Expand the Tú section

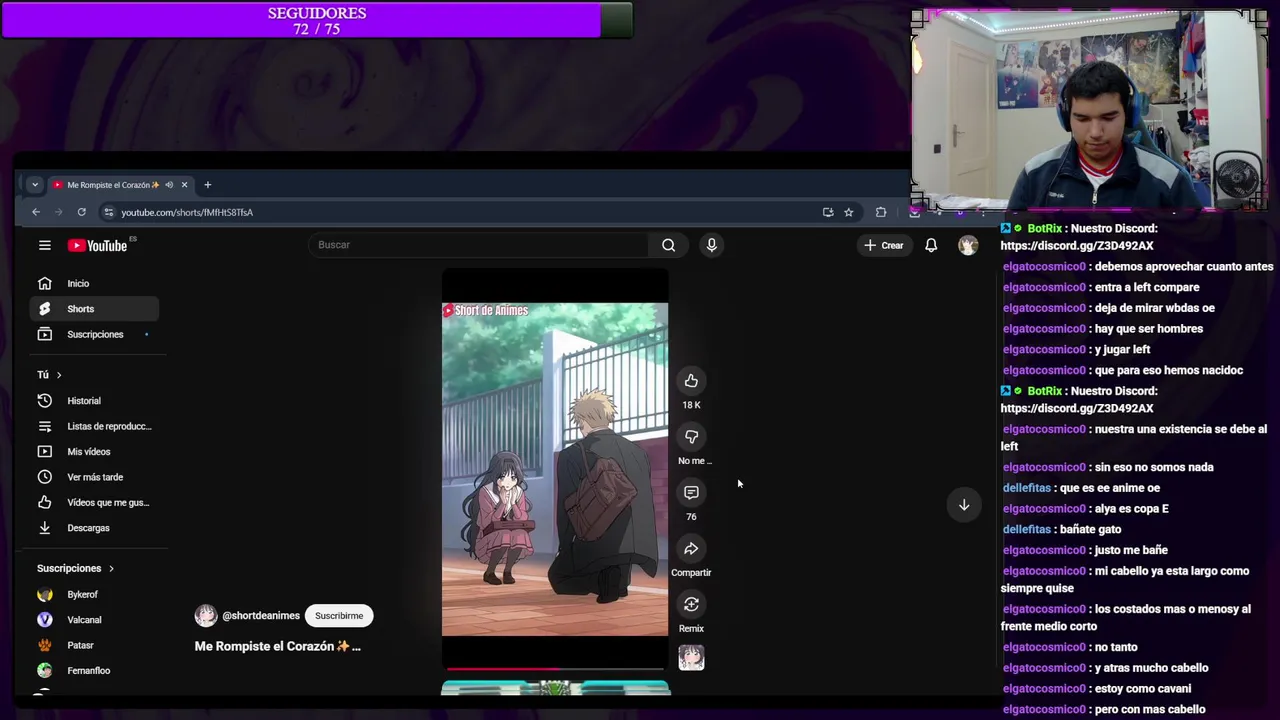coord(50,375)
